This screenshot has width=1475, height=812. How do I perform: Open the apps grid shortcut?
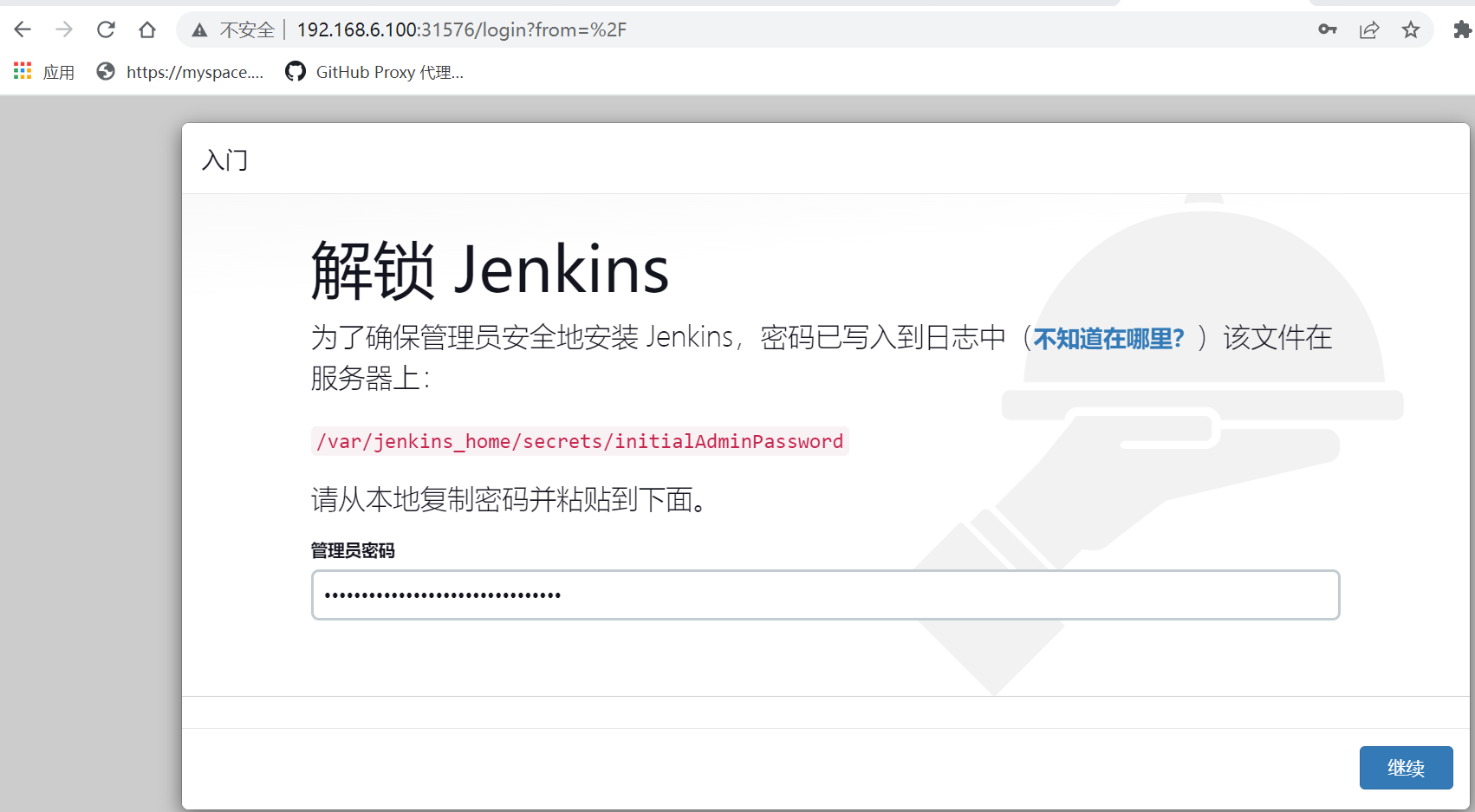click(44, 72)
